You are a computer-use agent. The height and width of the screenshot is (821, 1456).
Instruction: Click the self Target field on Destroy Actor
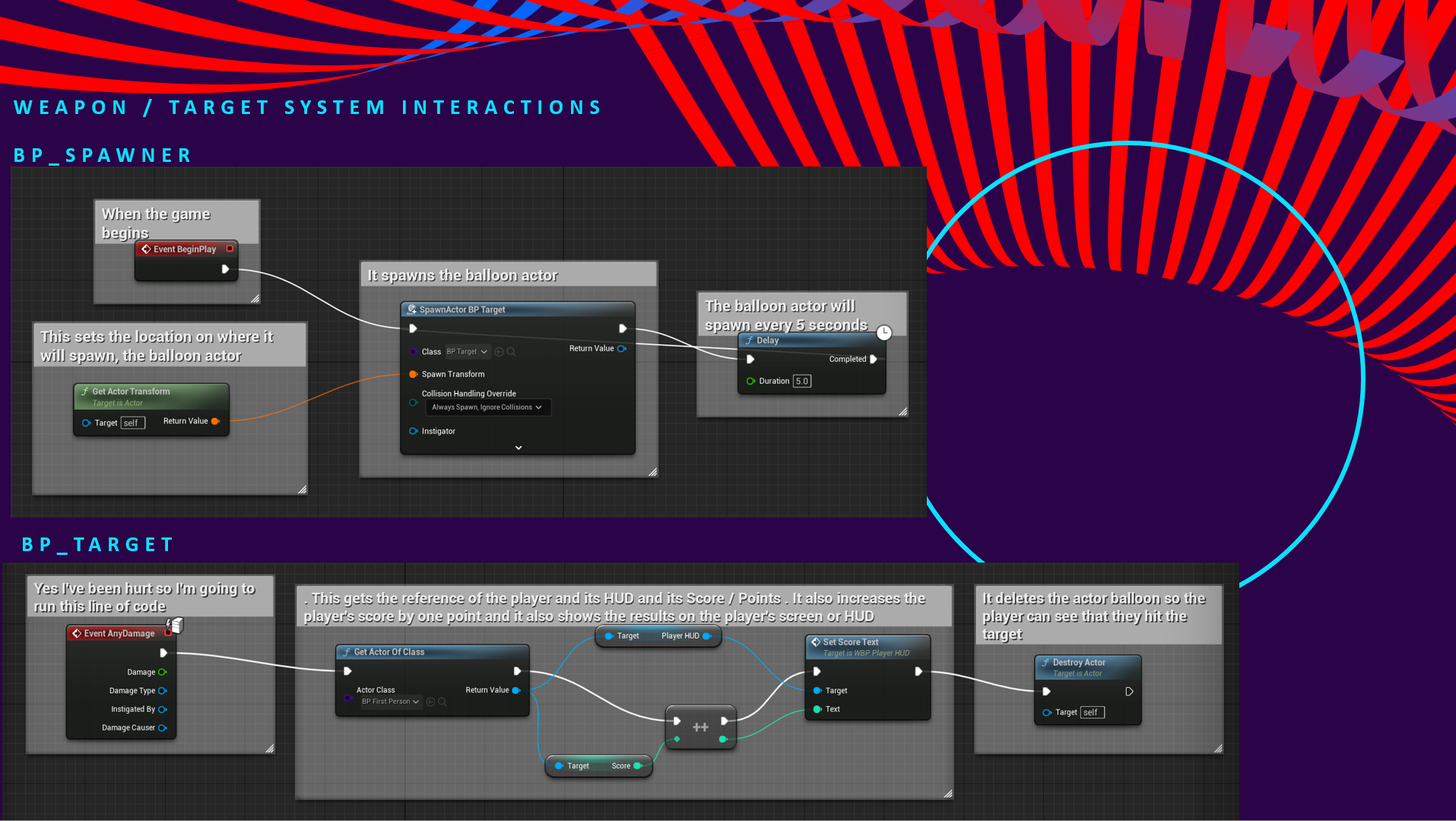coord(1092,713)
